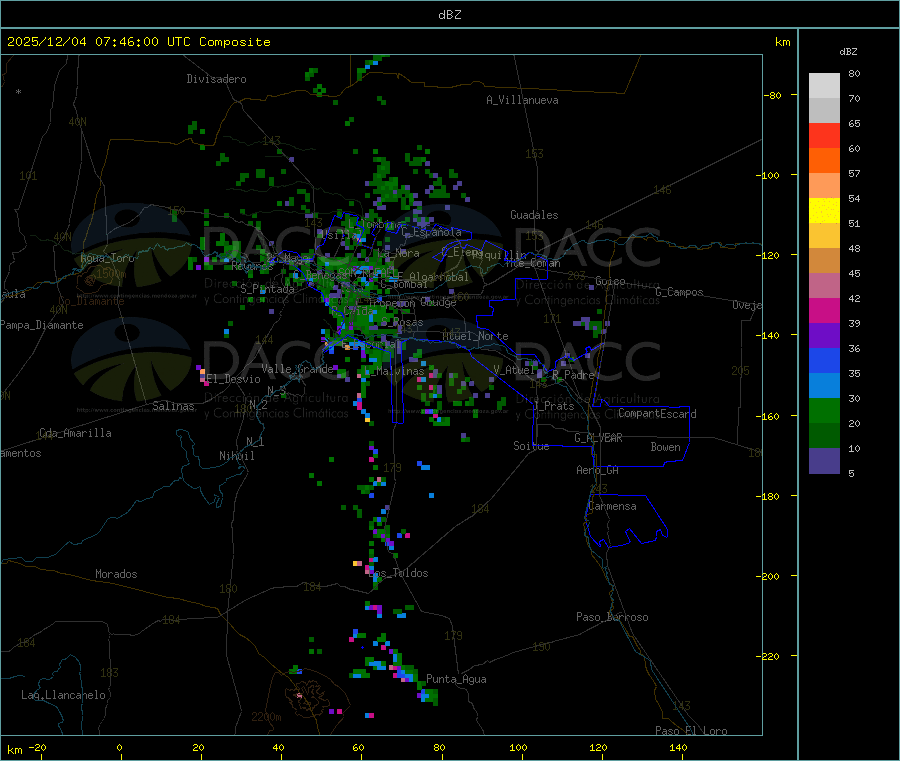Click the 'Paso_Barroso' map label

pyautogui.click(x=612, y=617)
